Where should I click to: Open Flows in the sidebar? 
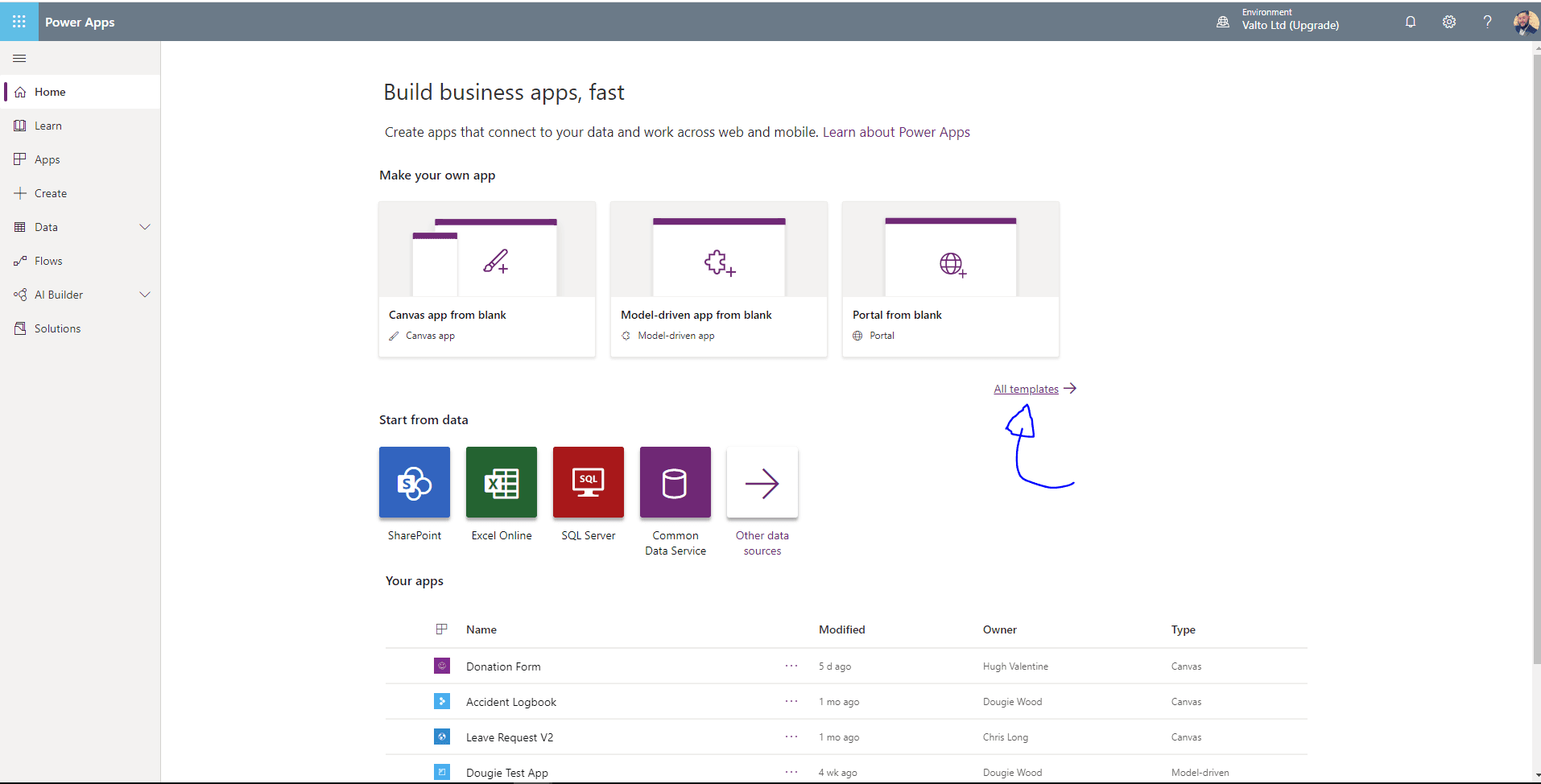point(81,261)
